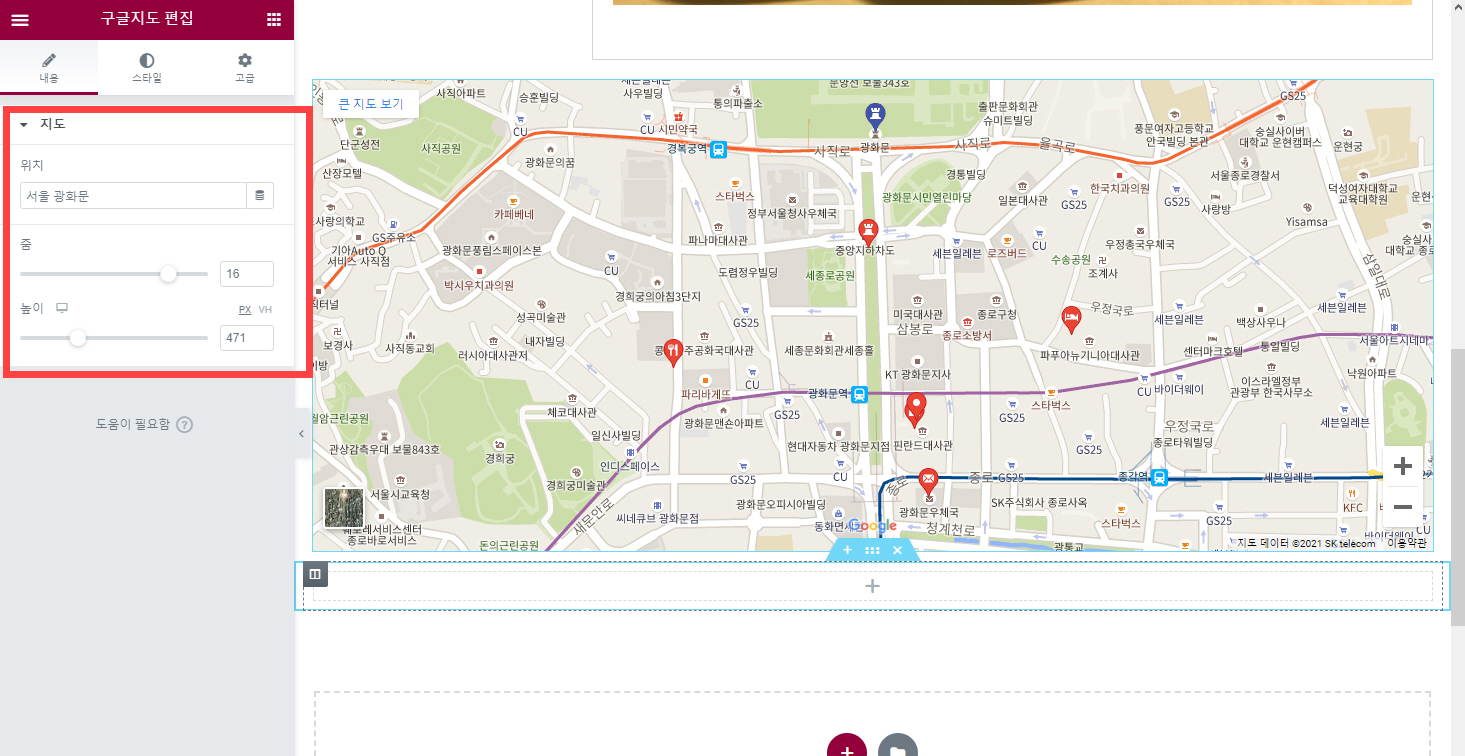Screen dimensions: 1465x756
Task: Open 이용약관 terms link on map
Action: pyautogui.click(x=1406, y=543)
